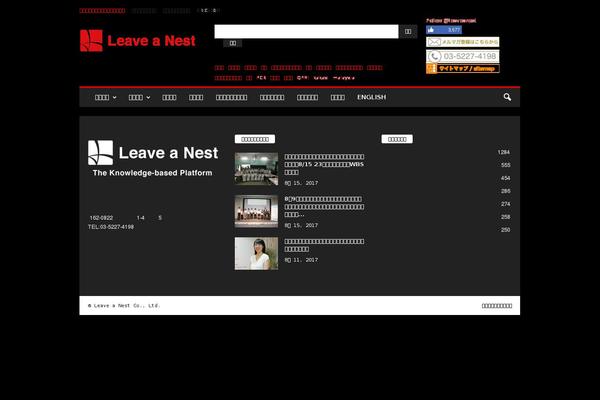
Task: Click the count 274 in the right column
Action: pyautogui.click(x=505, y=204)
